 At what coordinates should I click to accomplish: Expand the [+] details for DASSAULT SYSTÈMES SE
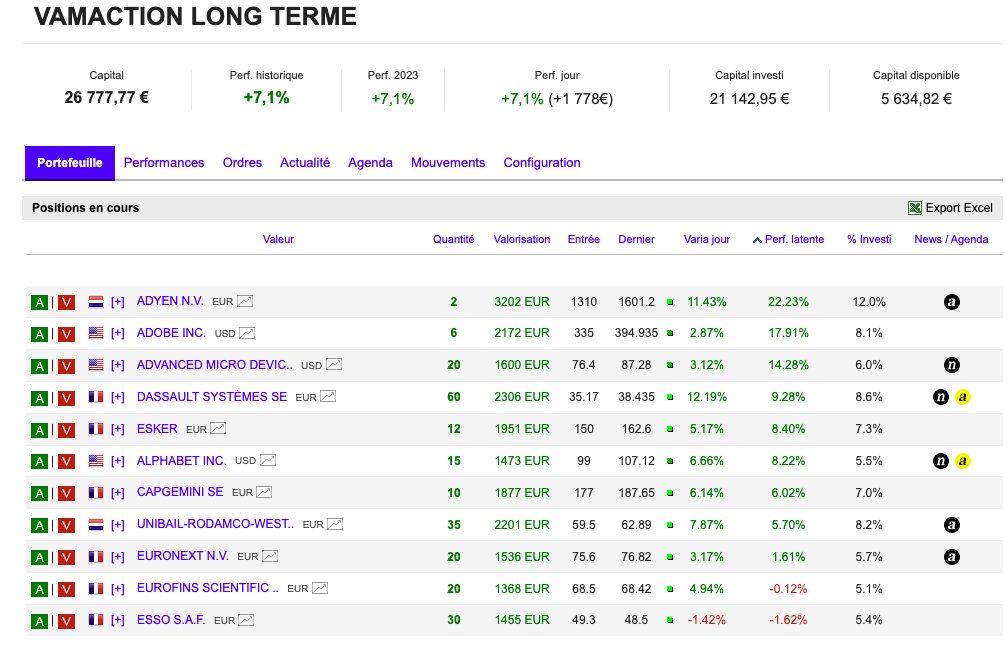tap(118, 397)
